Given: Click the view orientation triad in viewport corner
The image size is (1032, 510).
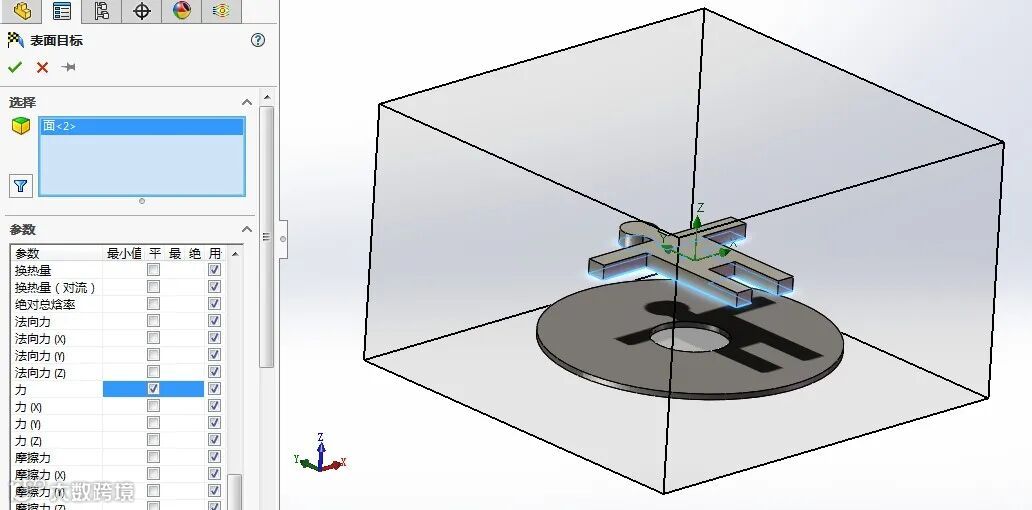Looking at the screenshot, I should (x=321, y=454).
